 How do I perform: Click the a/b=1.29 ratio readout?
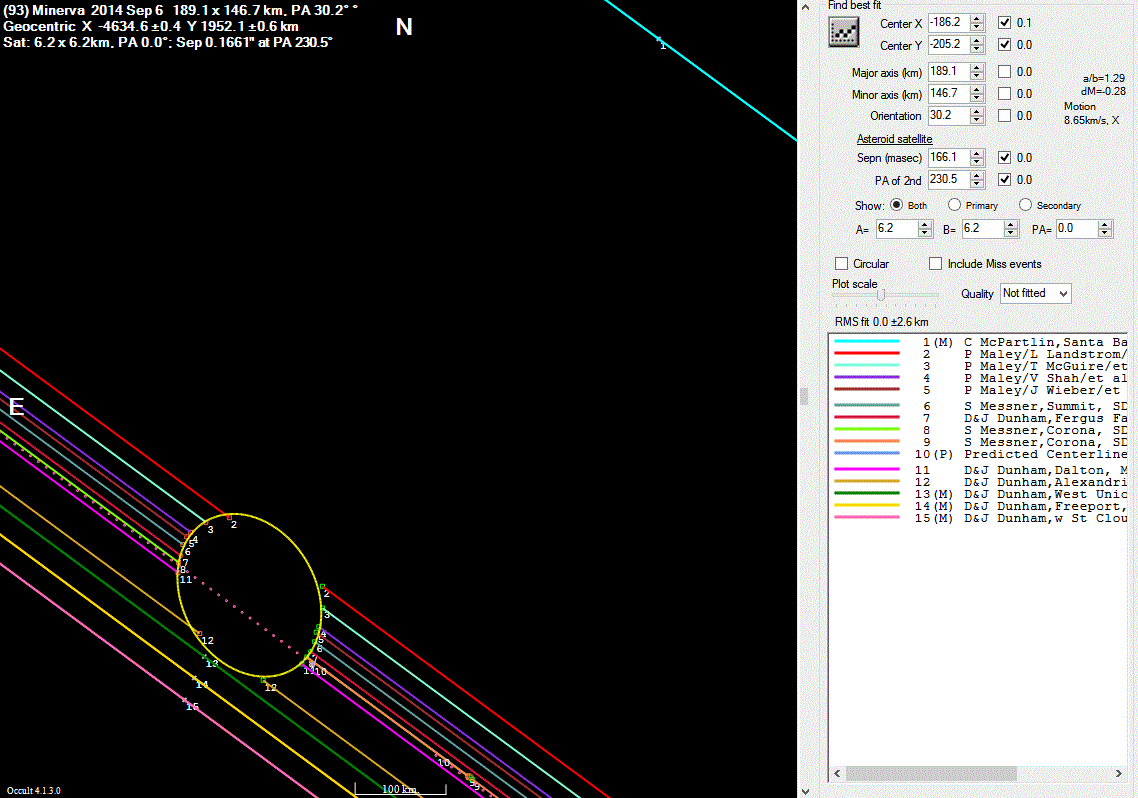point(1104,78)
